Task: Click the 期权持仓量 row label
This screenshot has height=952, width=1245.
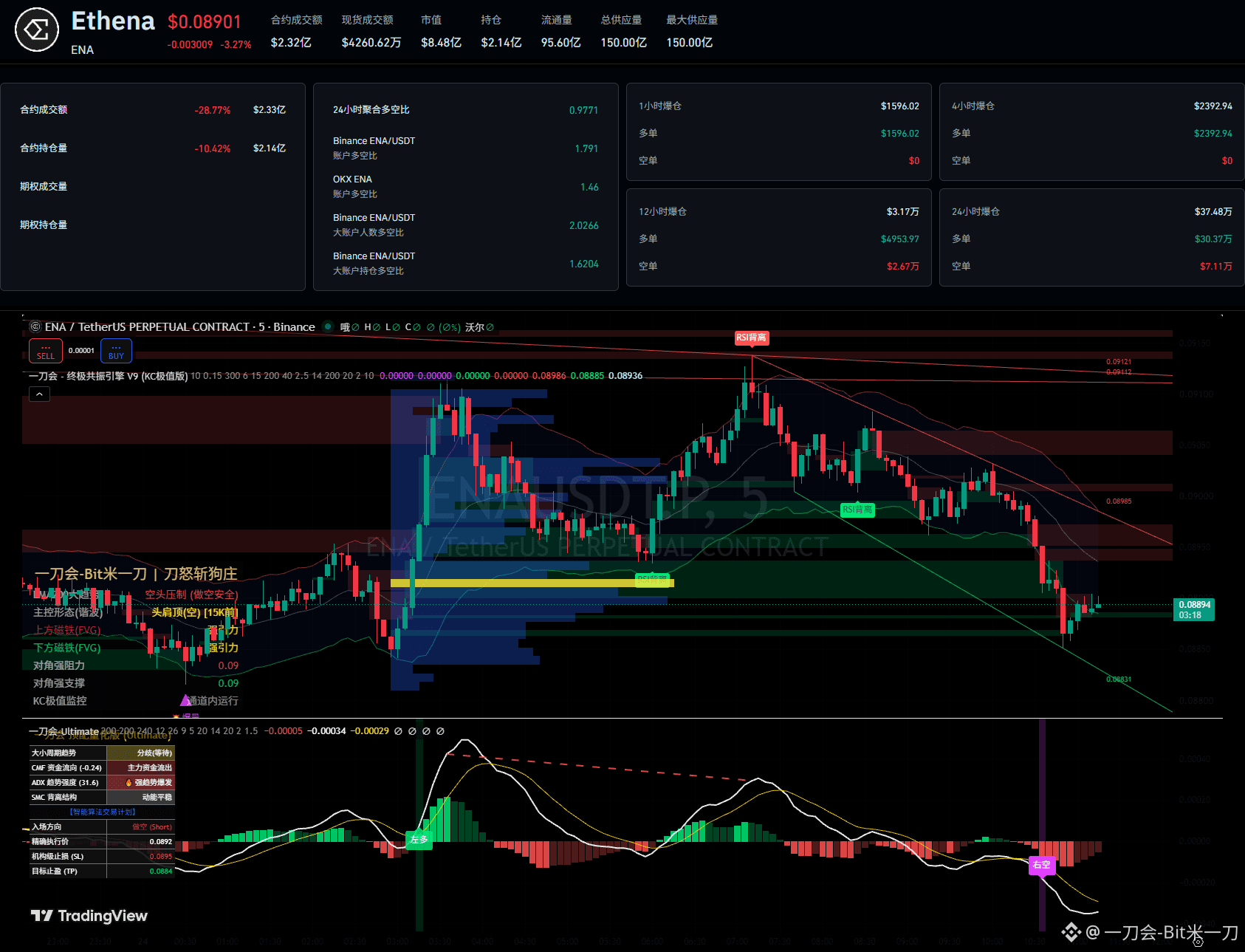Action: coord(44,225)
